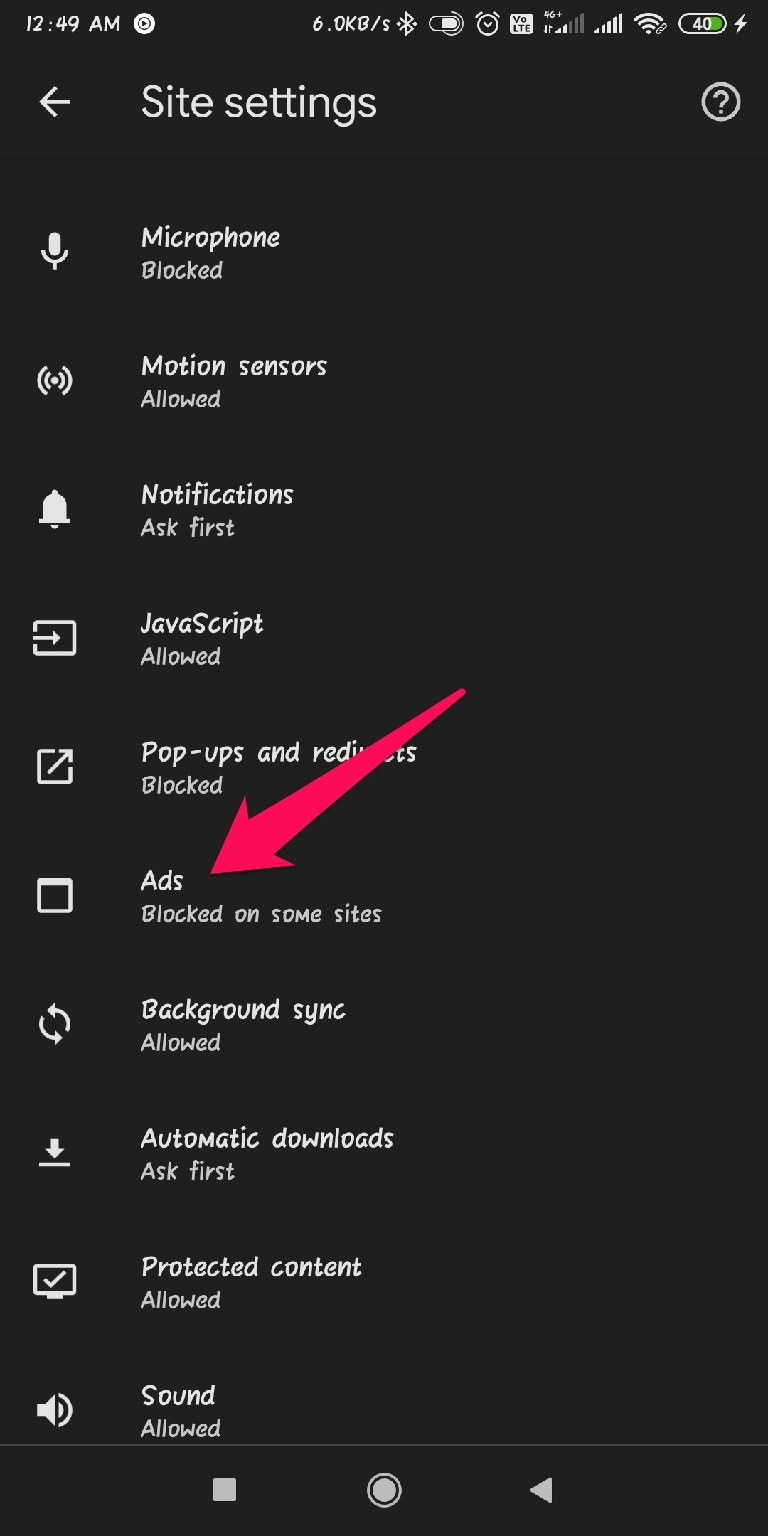This screenshot has width=768, height=1536.
Task: Open Pop-ups and redirects setting
Action: pos(384,767)
